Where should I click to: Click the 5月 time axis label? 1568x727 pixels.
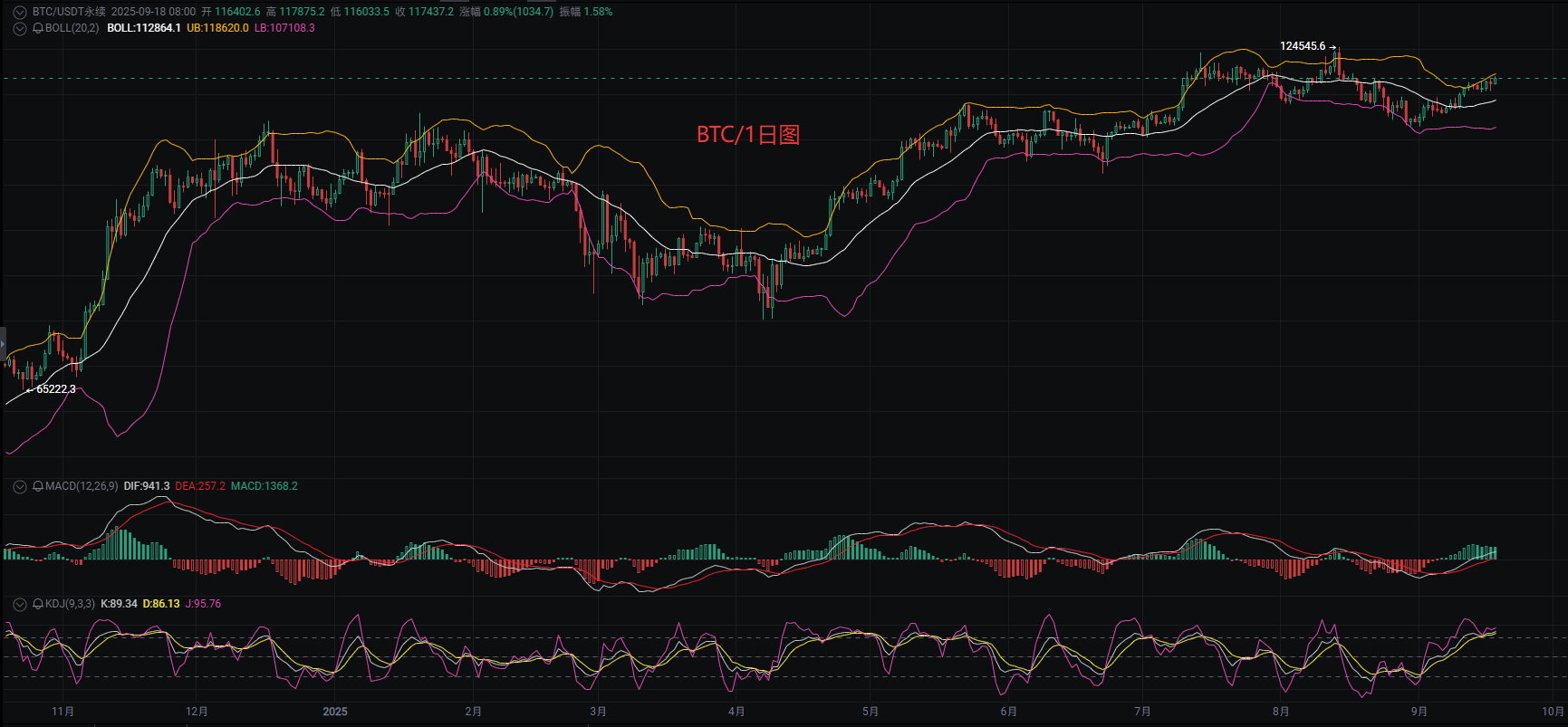[871, 712]
